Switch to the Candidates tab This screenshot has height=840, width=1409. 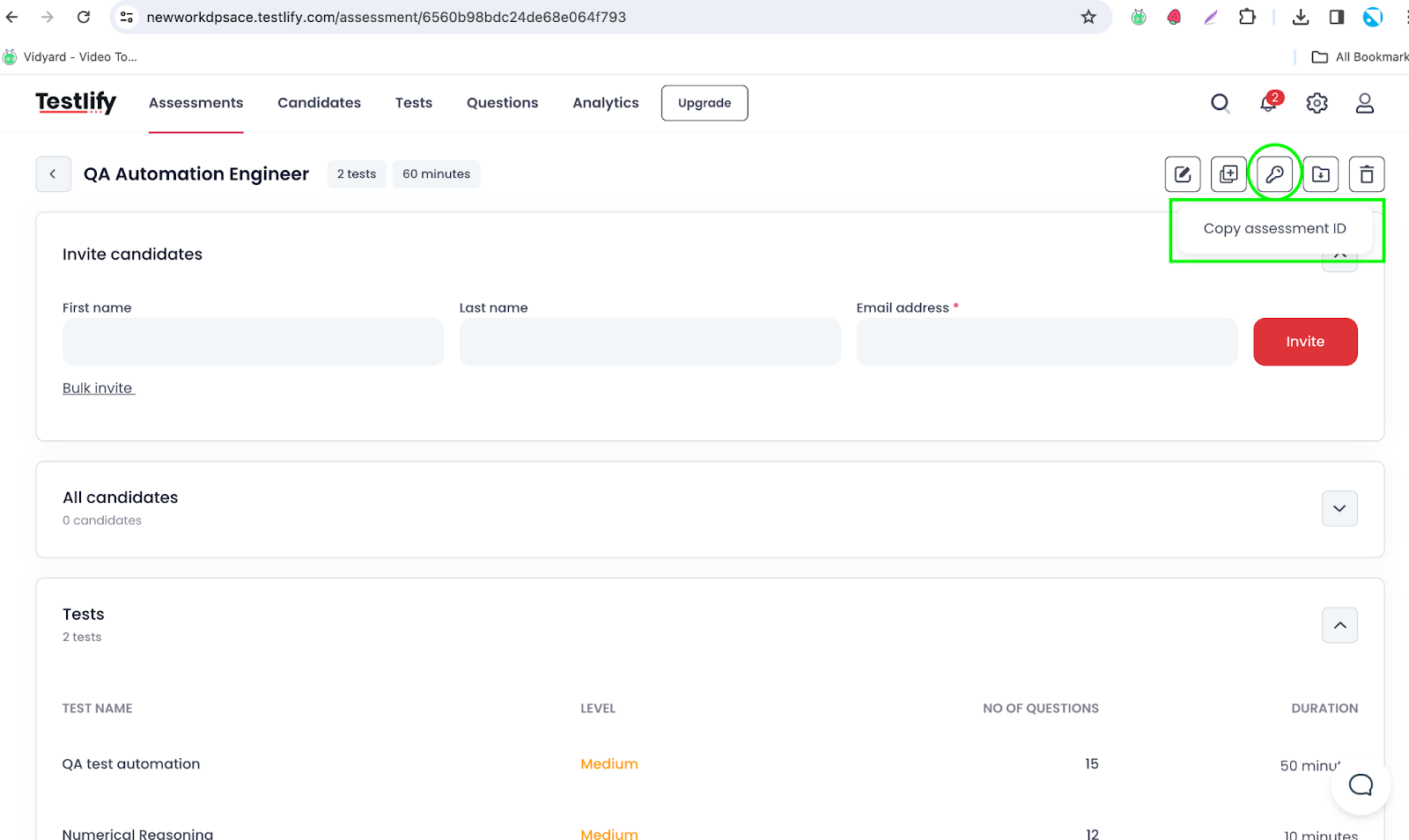click(319, 103)
